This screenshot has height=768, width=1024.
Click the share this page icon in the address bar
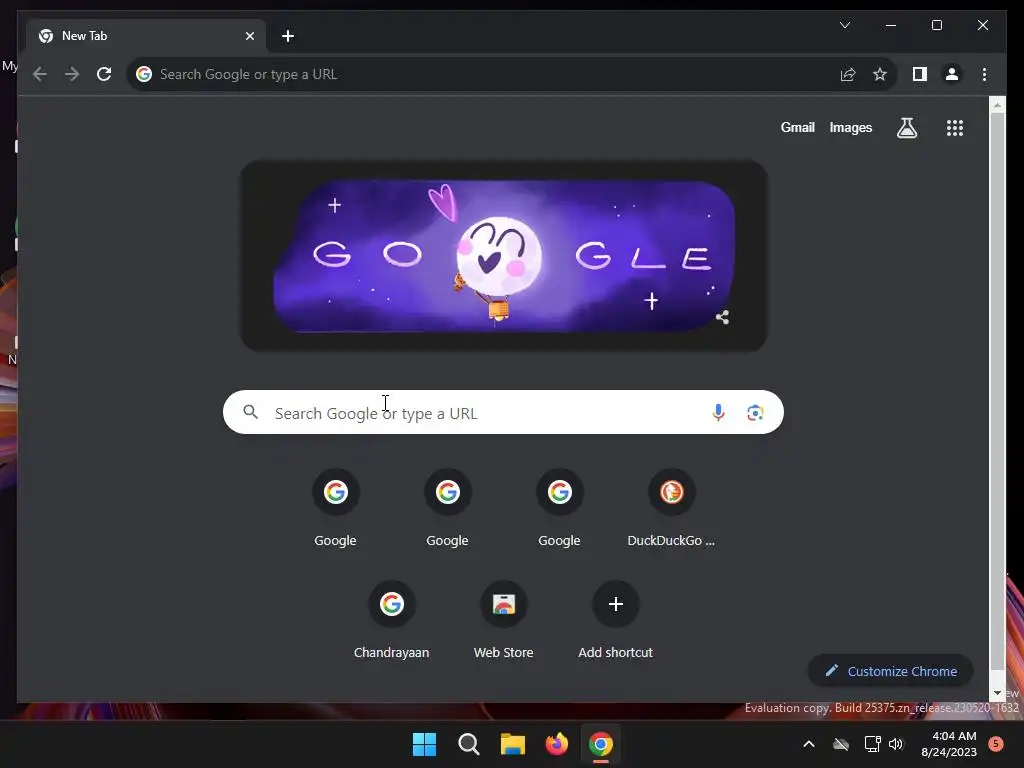848,74
